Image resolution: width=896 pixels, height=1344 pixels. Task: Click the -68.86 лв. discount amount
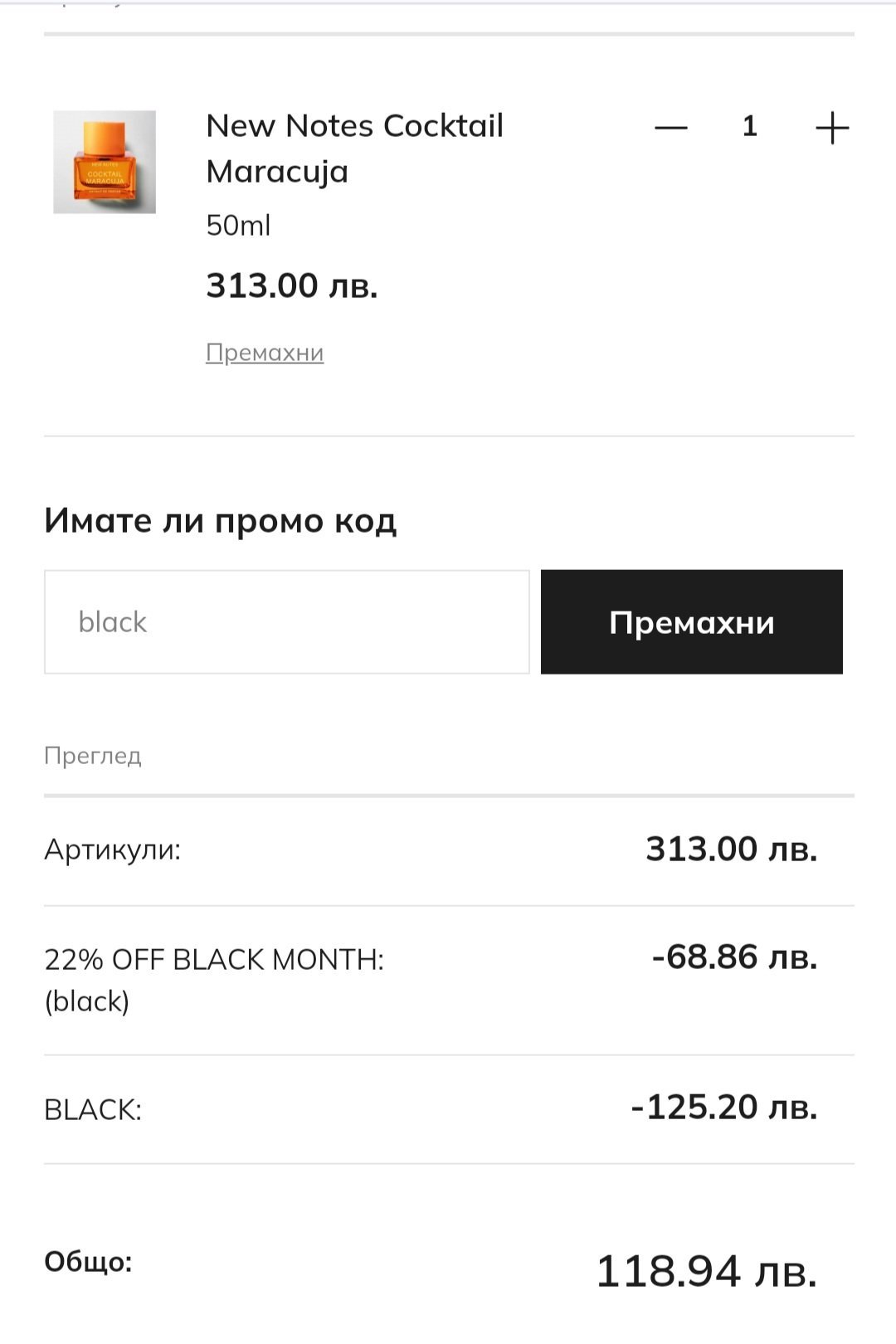[x=734, y=957]
